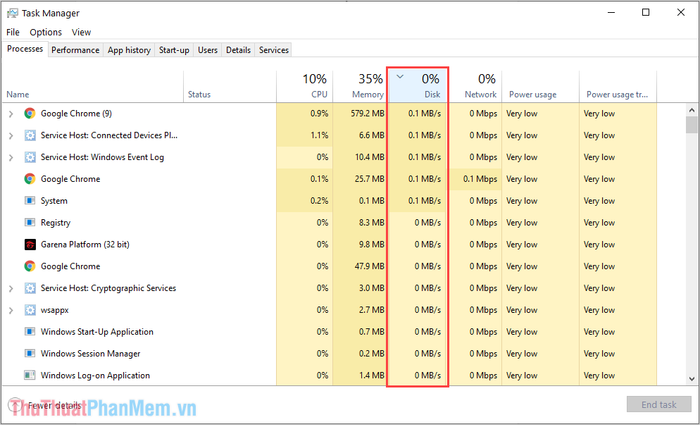Click the Chrome icon in the 25.7 MB row
Image resolution: width=700 pixels, height=425 pixels.
click(x=30, y=179)
